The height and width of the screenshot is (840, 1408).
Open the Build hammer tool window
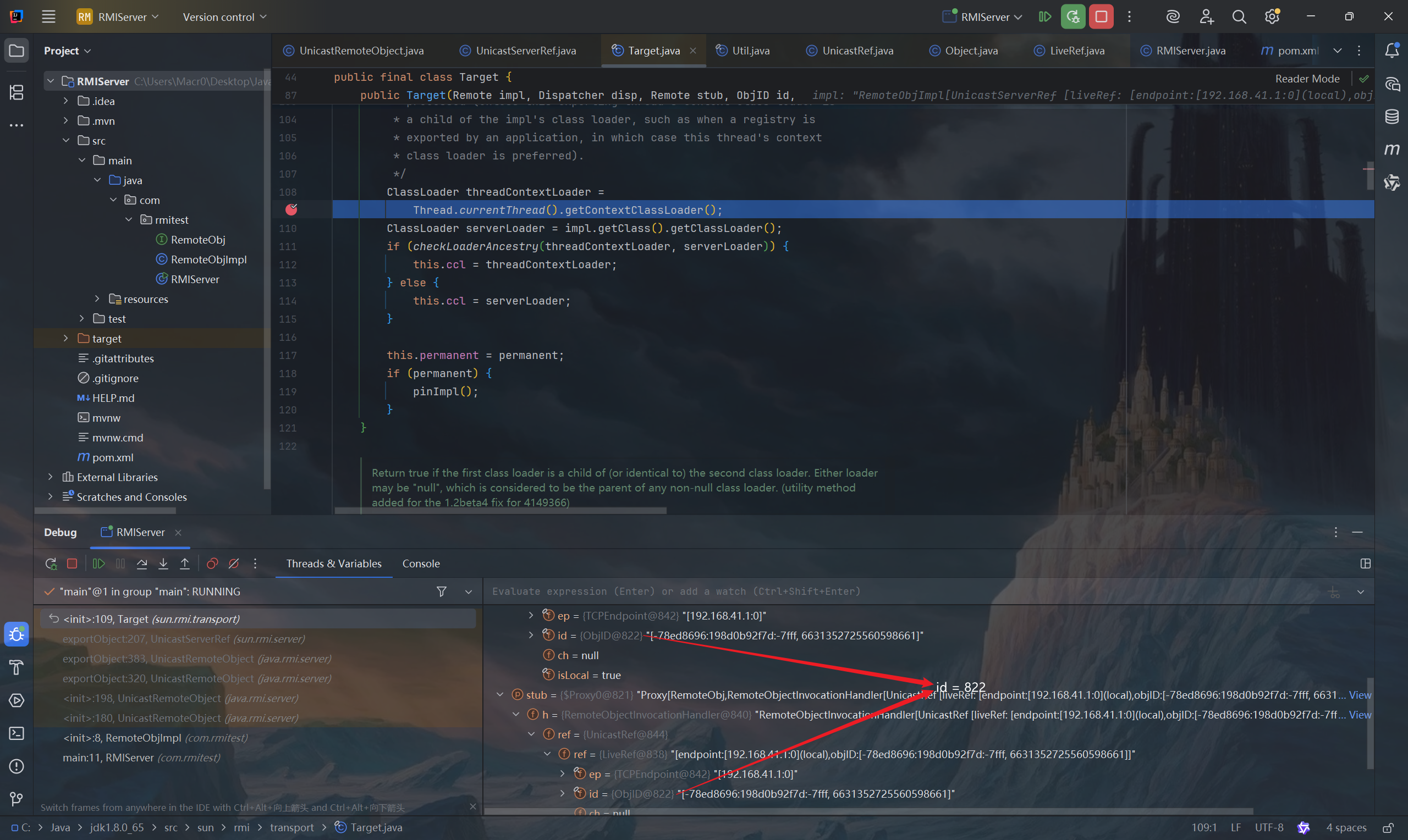(16, 667)
